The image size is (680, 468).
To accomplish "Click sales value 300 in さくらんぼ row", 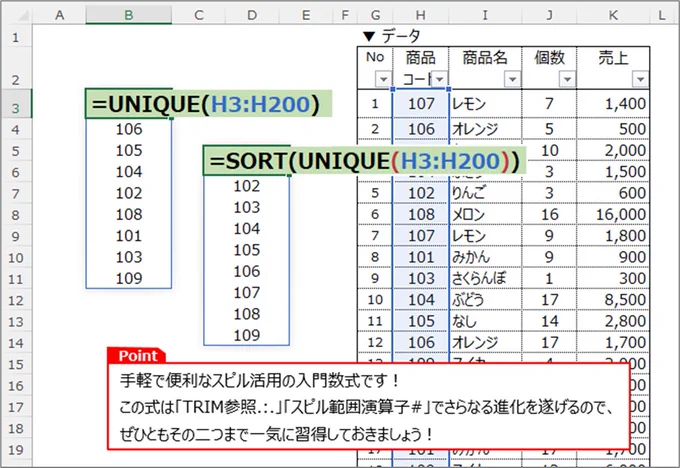I will coord(613,278).
